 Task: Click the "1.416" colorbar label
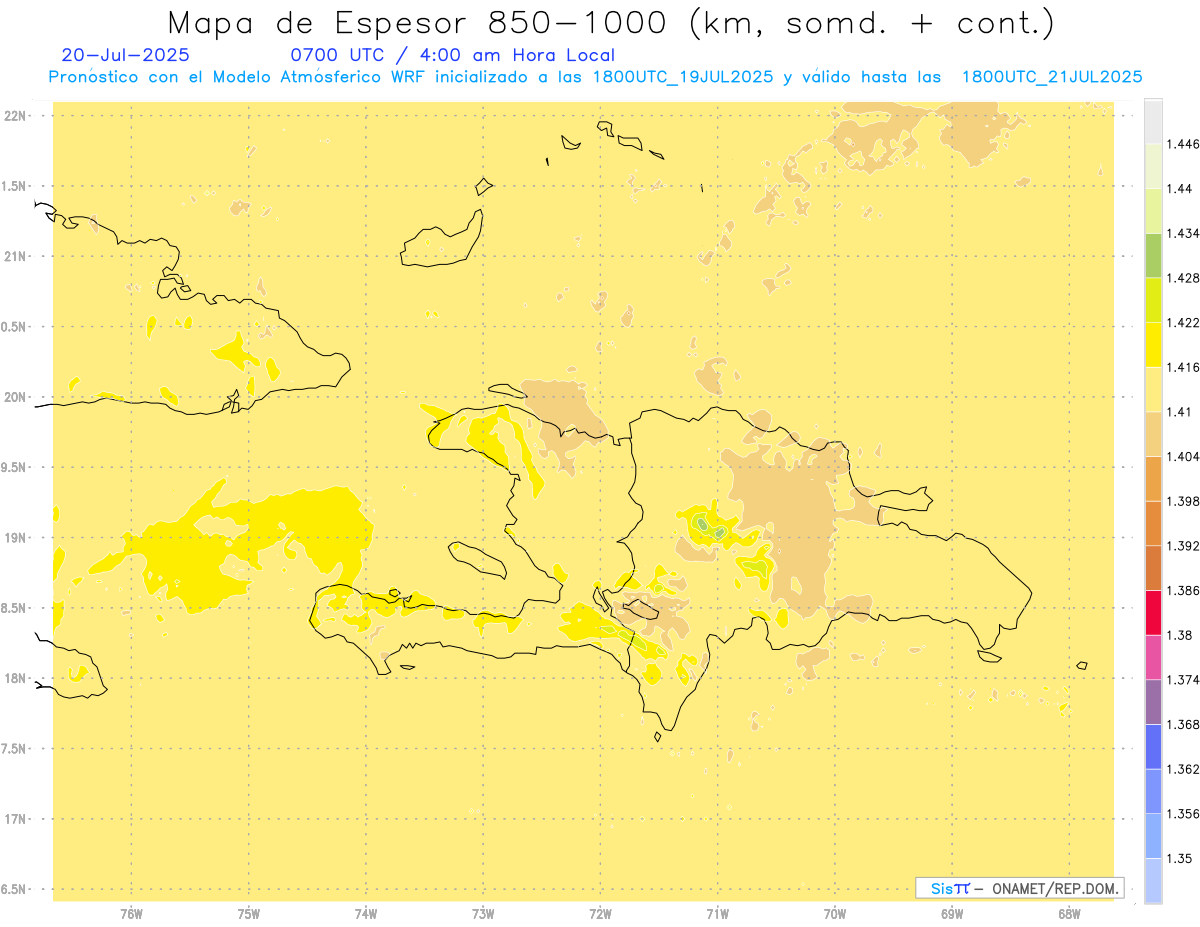[x=1182, y=367]
